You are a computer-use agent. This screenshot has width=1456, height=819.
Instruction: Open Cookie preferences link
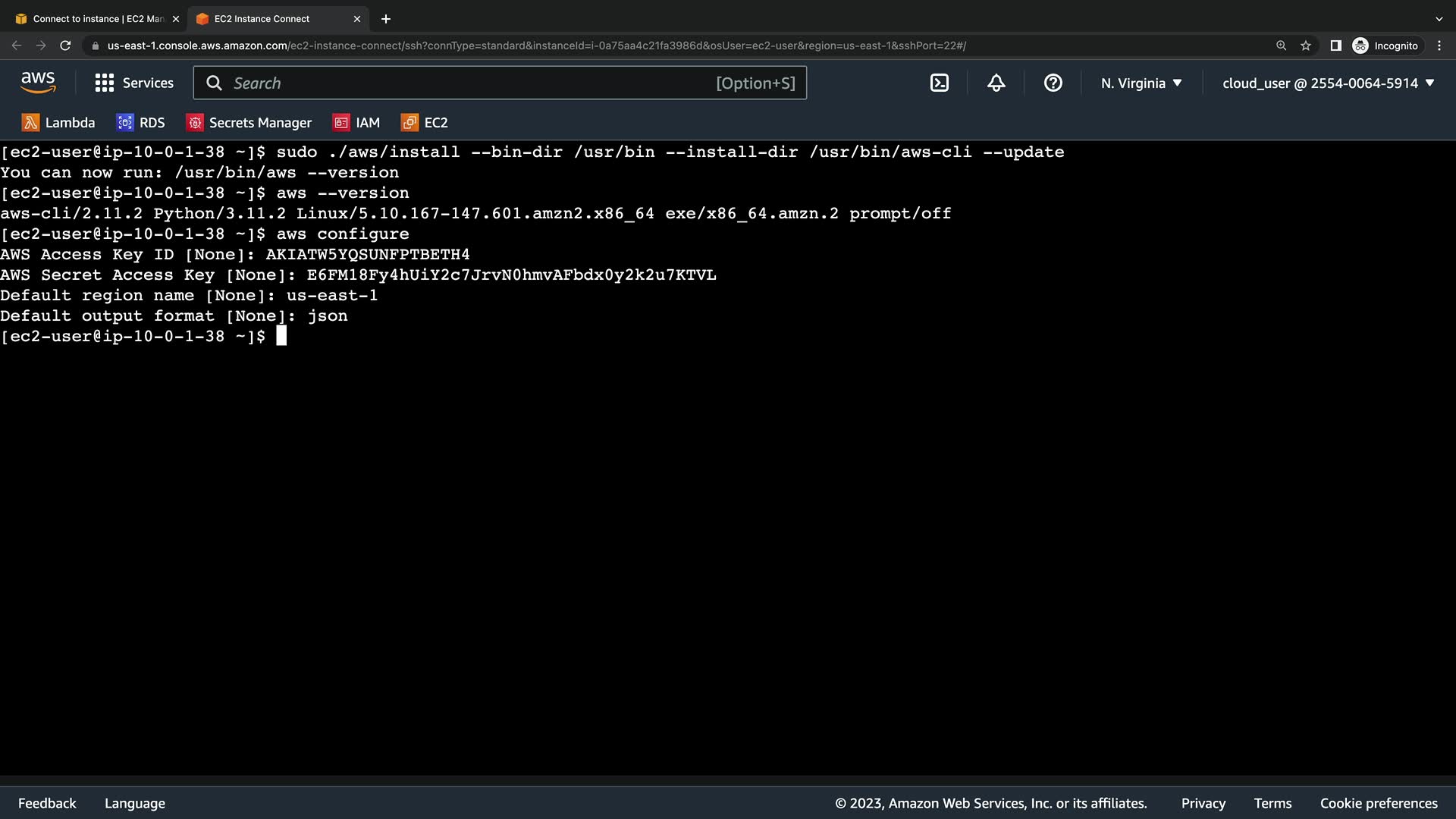1378,803
